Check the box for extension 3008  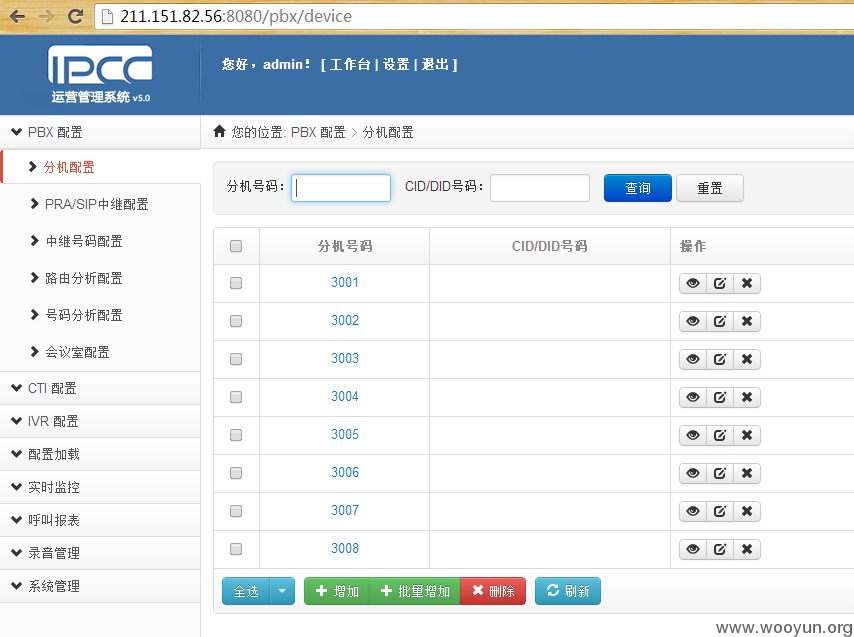[236, 549]
